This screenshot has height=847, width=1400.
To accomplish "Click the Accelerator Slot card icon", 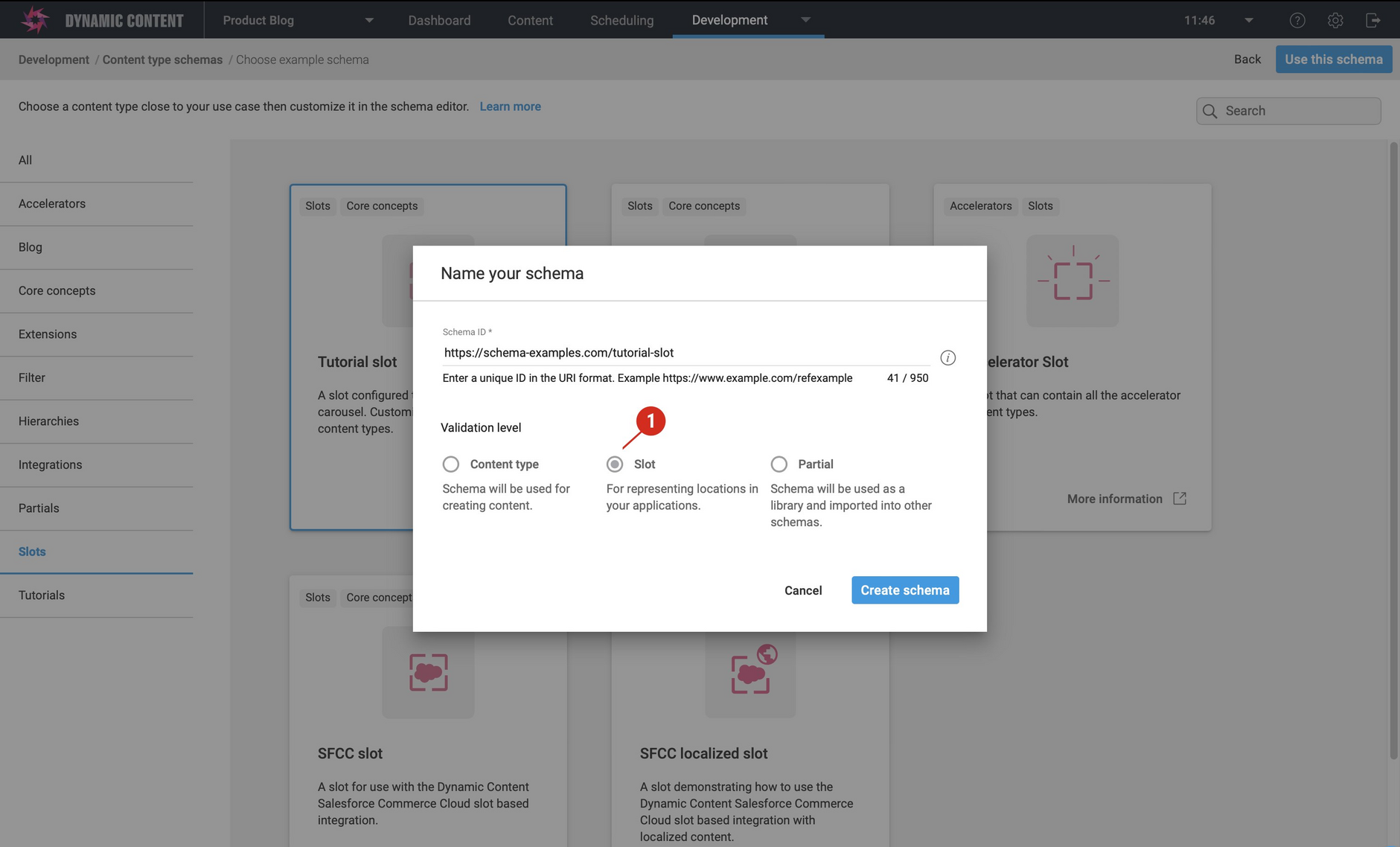I will (1073, 281).
